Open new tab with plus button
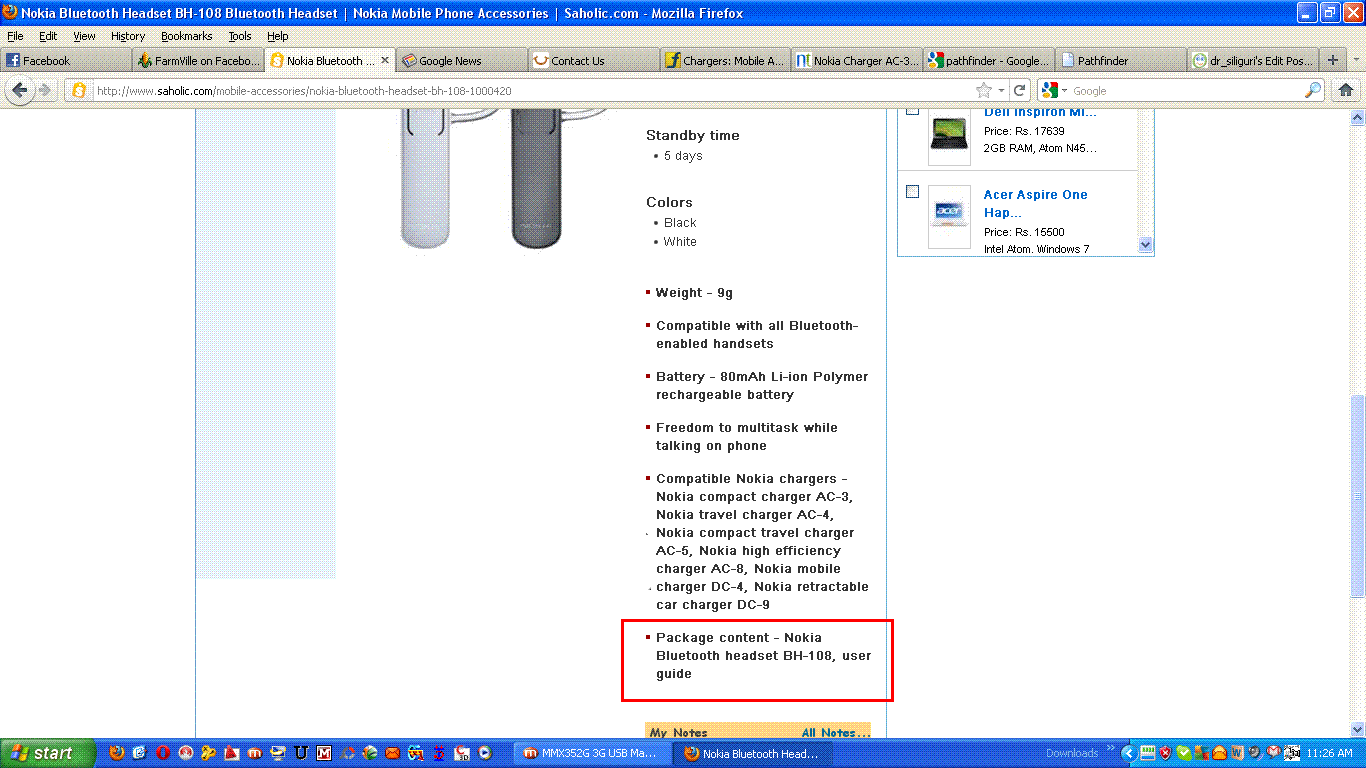Image resolution: width=1366 pixels, height=768 pixels. (1332, 60)
